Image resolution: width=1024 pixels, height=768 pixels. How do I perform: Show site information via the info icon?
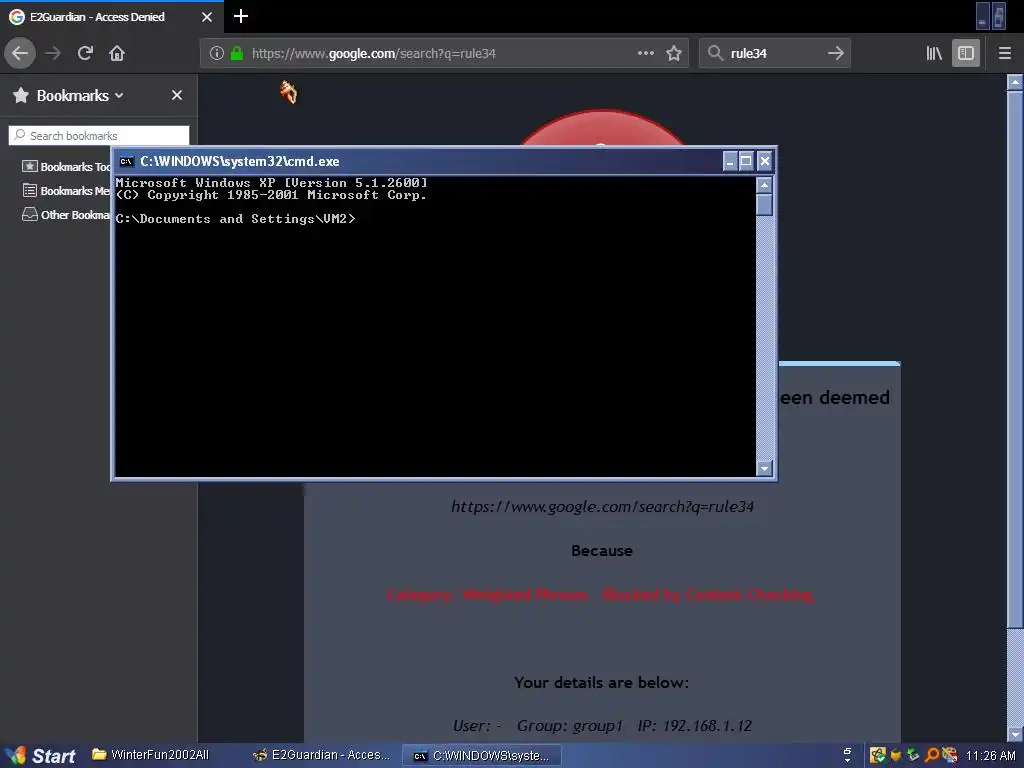217,53
